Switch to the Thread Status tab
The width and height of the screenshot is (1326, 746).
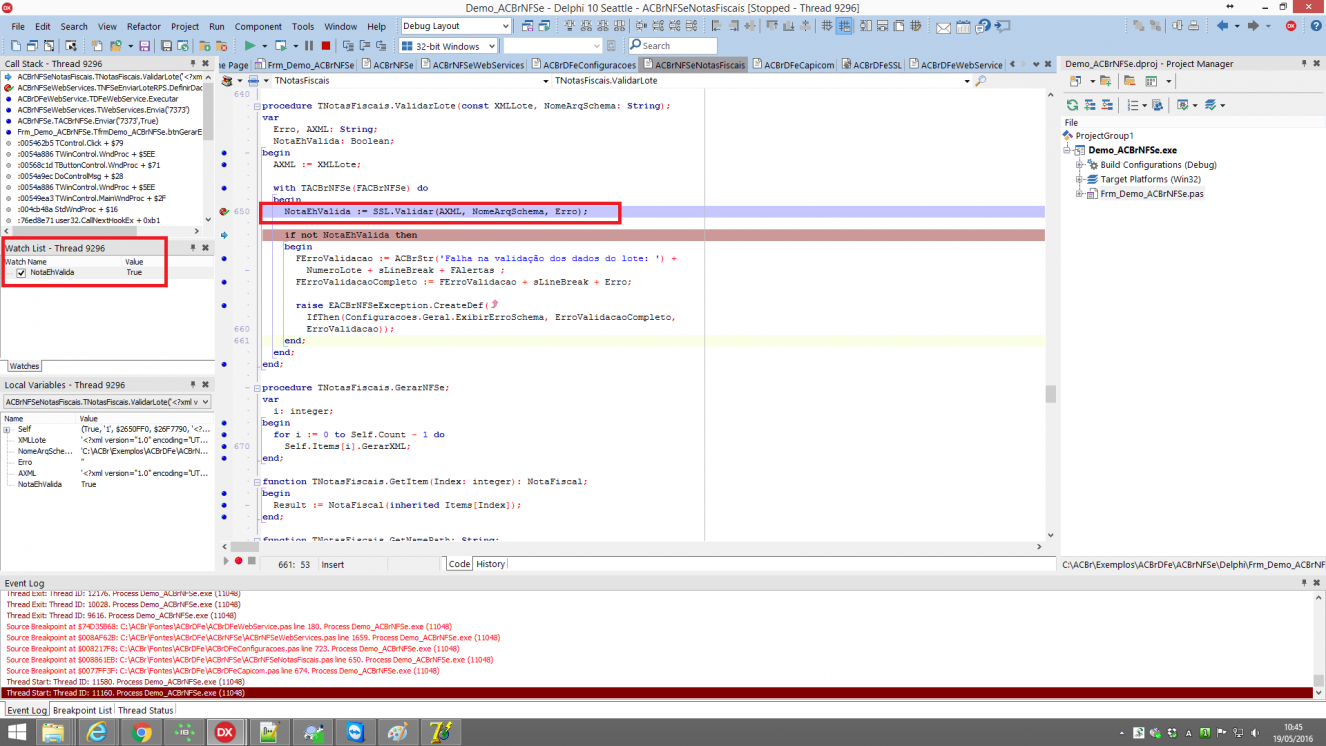tap(146, 710)
